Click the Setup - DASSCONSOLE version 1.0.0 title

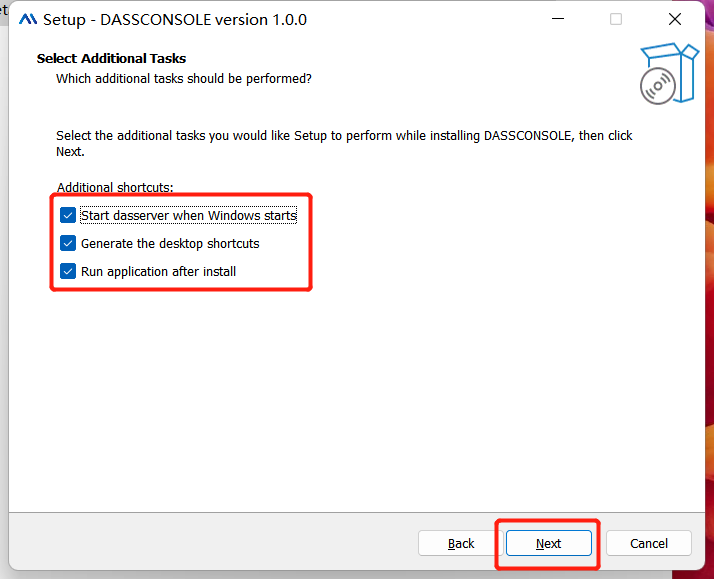click(175, 20)
